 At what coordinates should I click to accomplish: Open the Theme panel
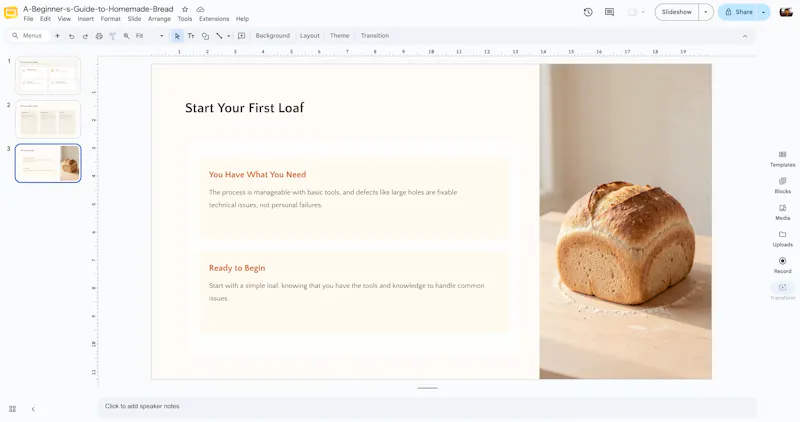pyautogui.click(x=339, y=36)
